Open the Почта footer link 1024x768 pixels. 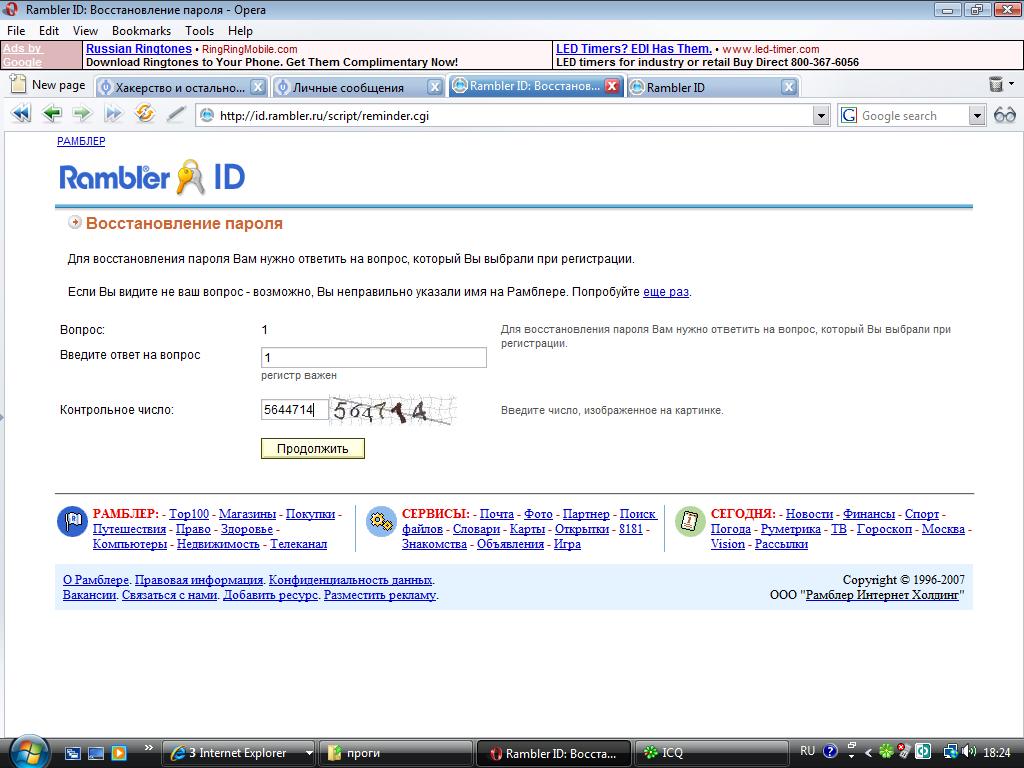click(x=496, y=514)
